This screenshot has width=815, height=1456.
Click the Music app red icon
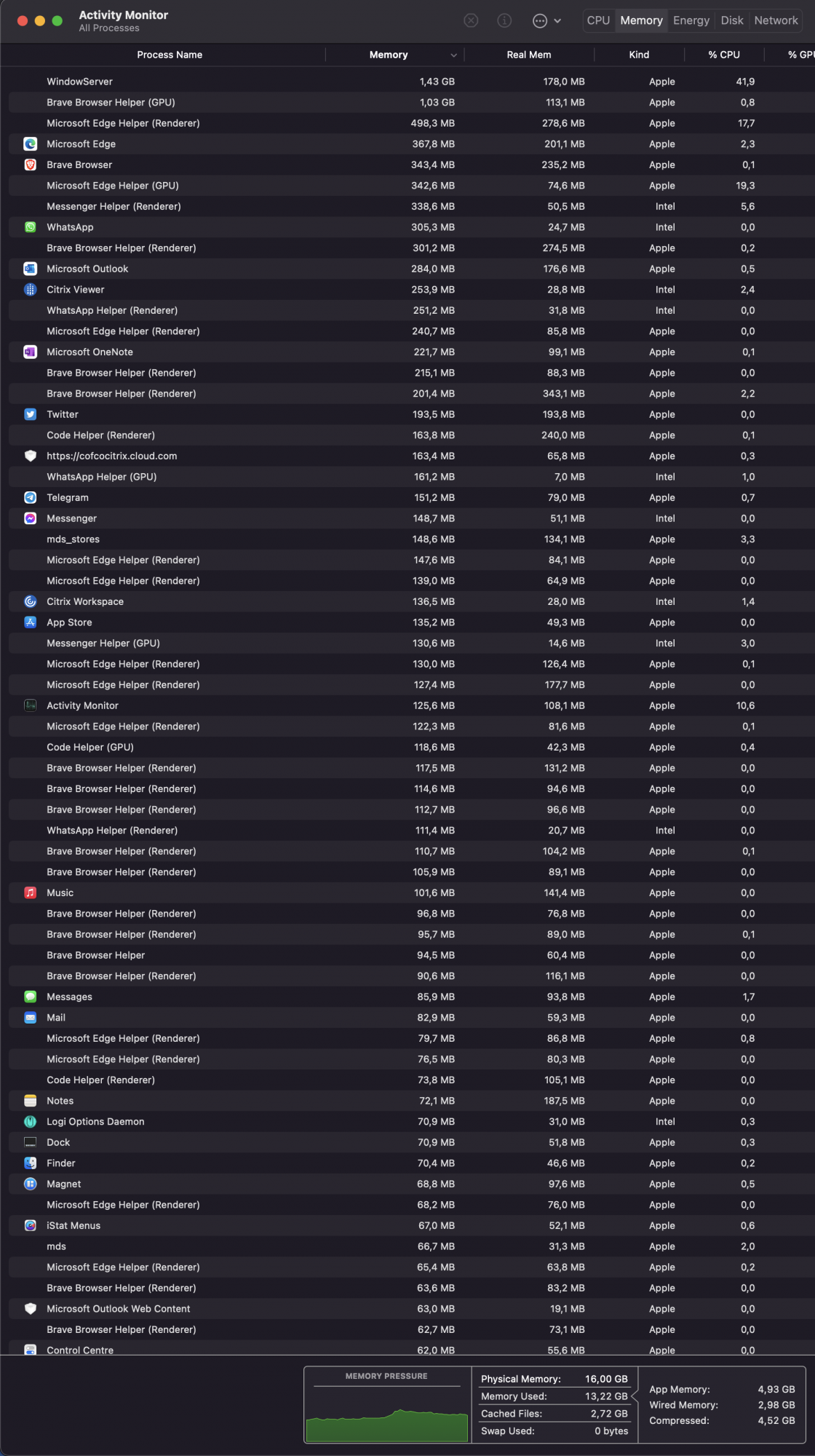coord(30,893)
